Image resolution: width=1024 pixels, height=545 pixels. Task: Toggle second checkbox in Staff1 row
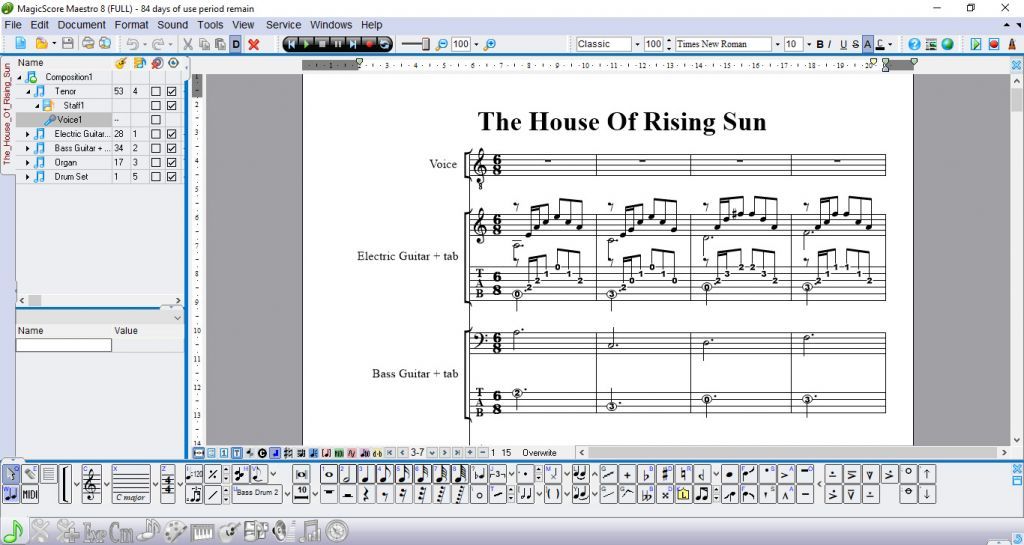point(172,105)
